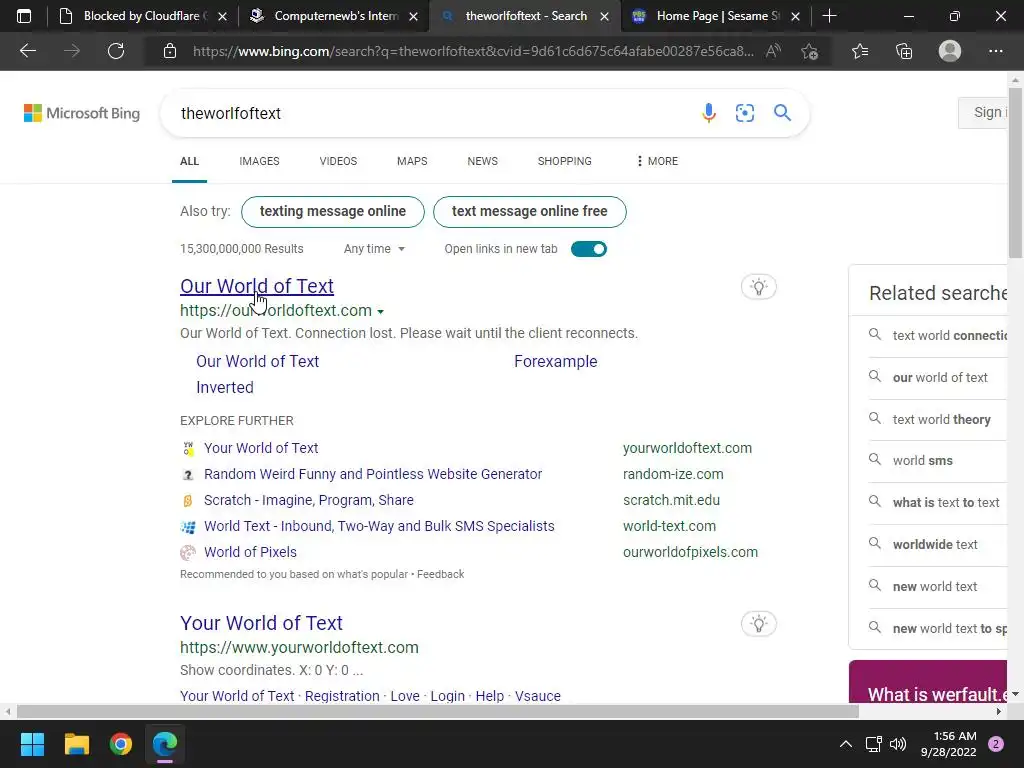Switch to the Shopping search tab
1024x768 pixels.
click(x=565, y=161)
